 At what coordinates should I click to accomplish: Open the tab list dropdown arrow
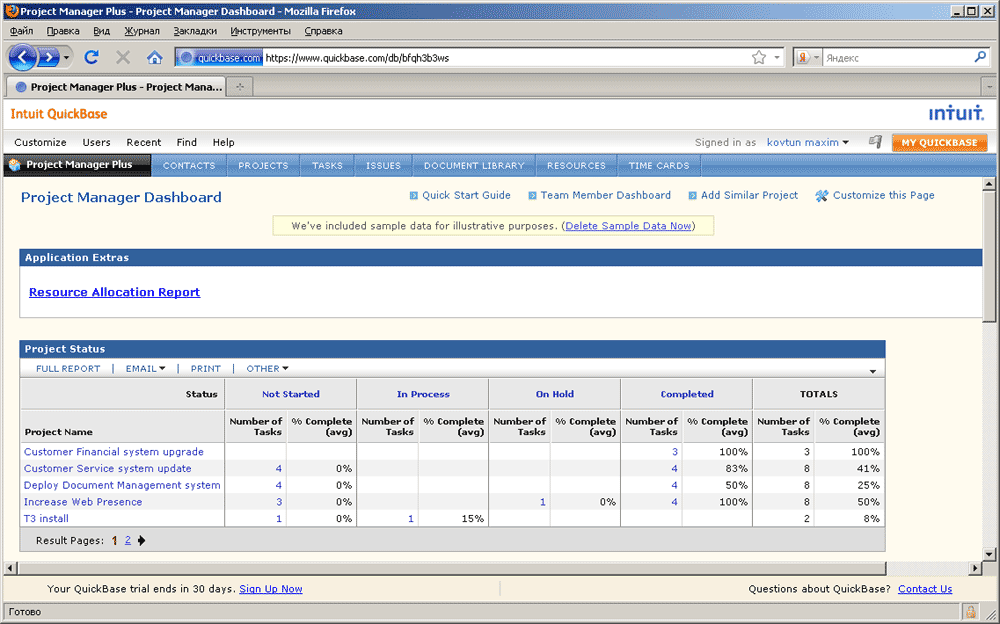point(990,86)
